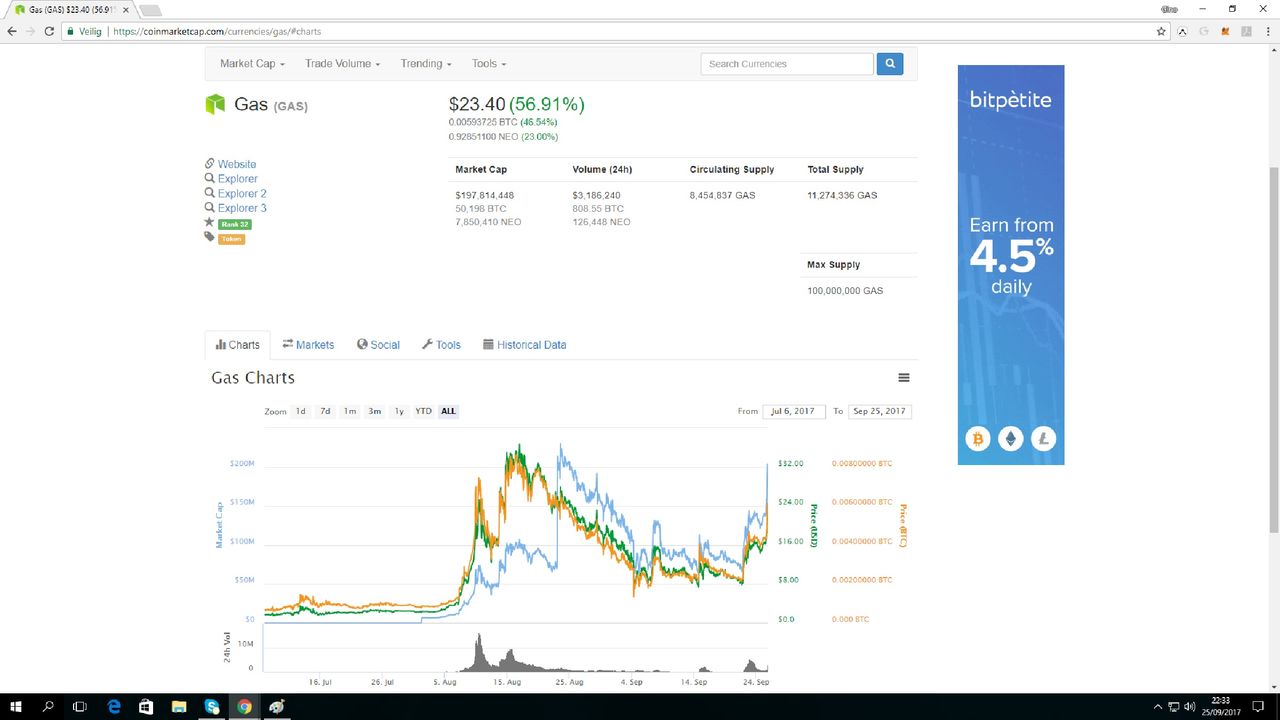Open the Explorer 3 link

click(242, 208)
